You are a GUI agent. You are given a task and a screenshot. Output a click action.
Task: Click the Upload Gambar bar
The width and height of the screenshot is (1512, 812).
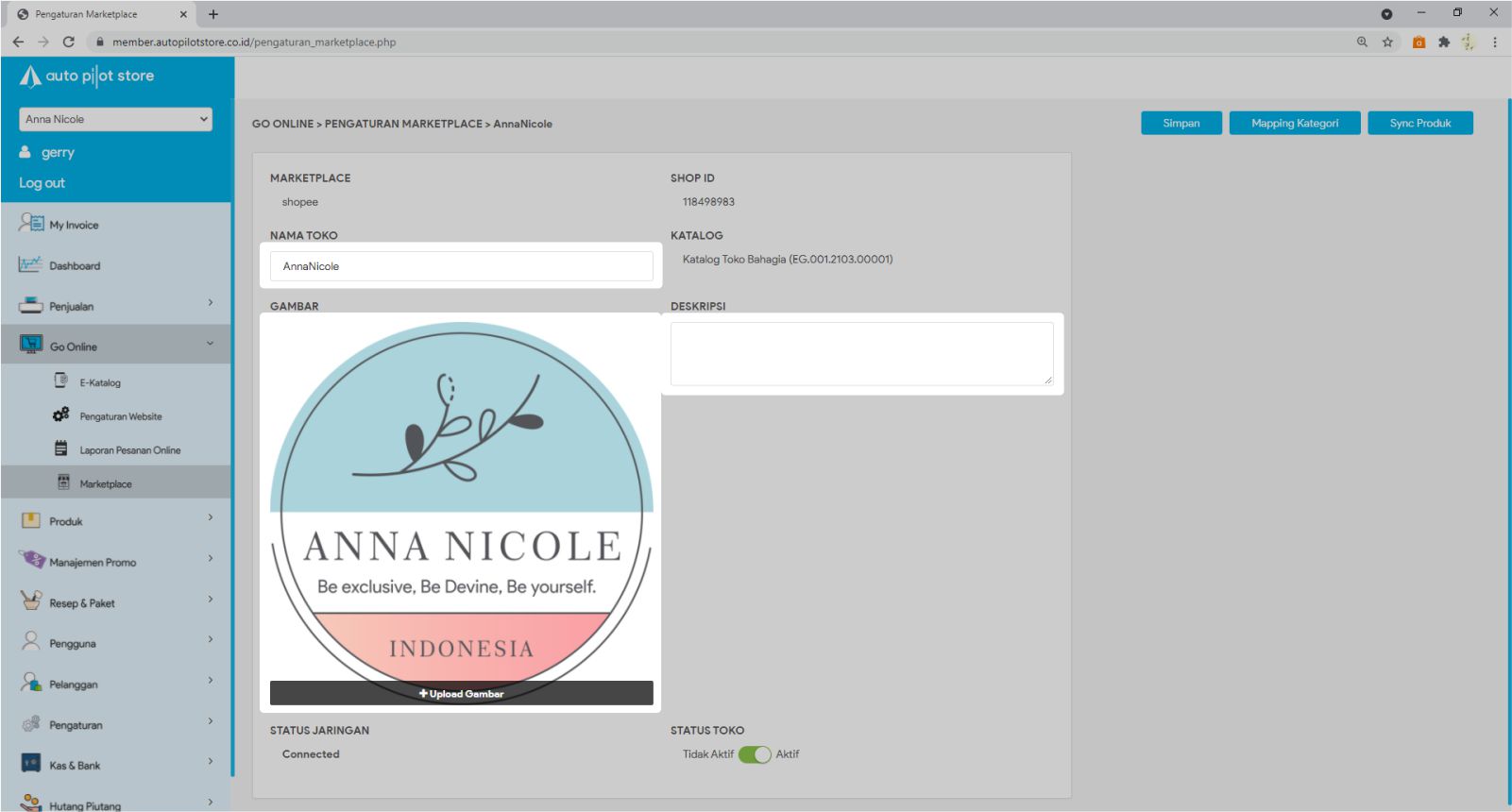461,694
